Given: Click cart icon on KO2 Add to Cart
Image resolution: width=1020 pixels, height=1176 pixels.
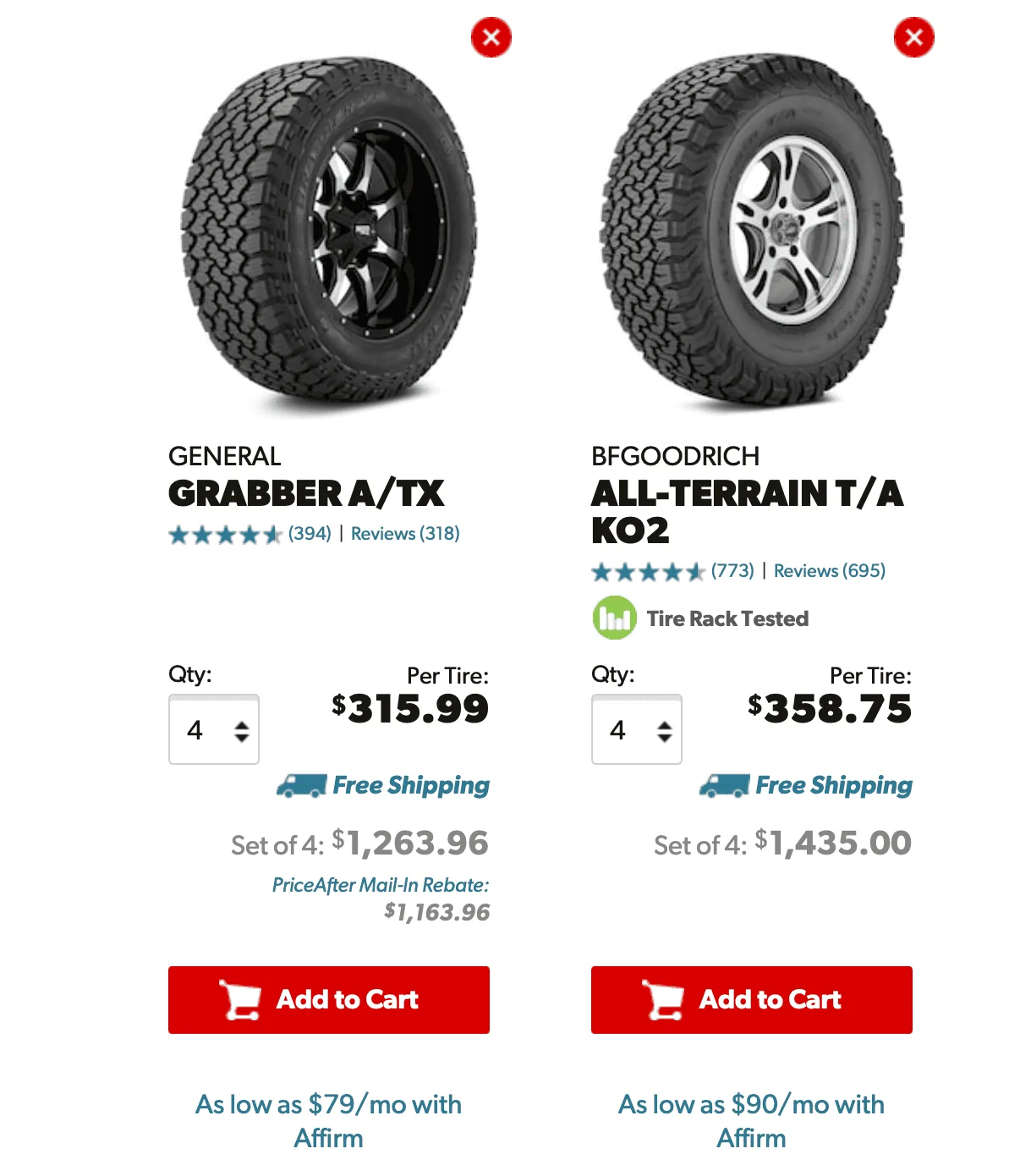Looking at the screenshot, I should click(x=663, y=1000).
